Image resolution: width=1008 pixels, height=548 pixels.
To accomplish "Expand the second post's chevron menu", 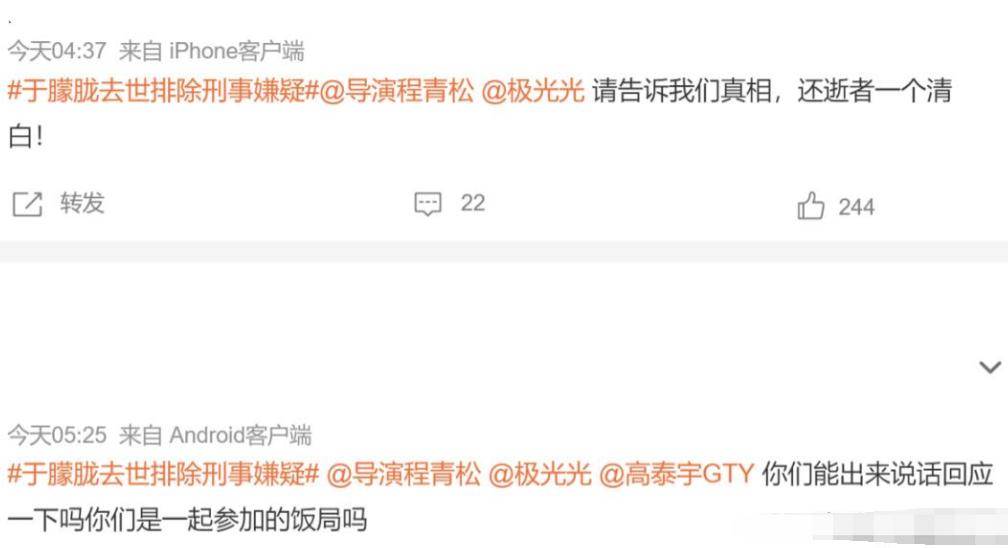I will coord(989,367).
